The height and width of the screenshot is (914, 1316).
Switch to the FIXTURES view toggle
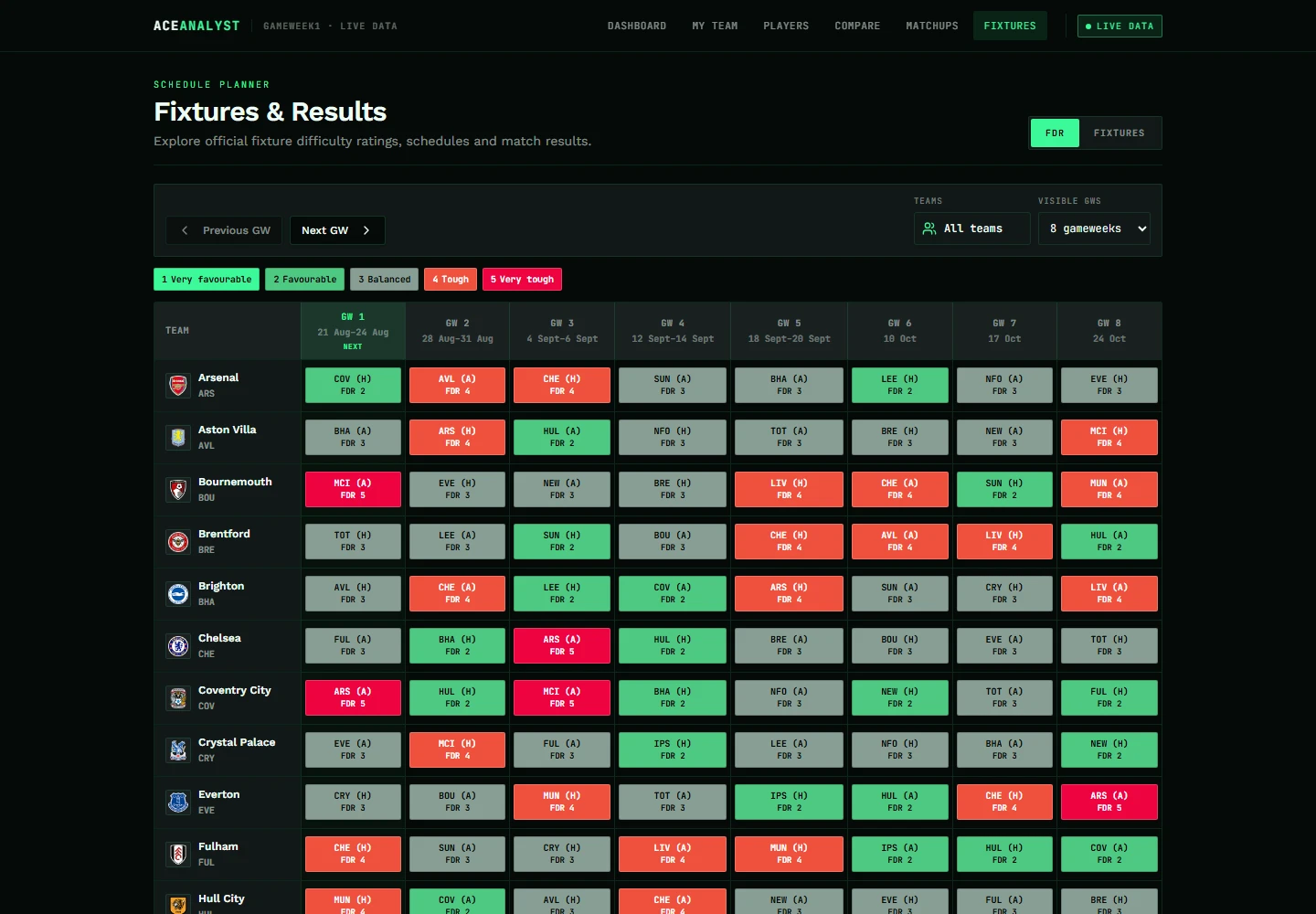pos(1119,133)
